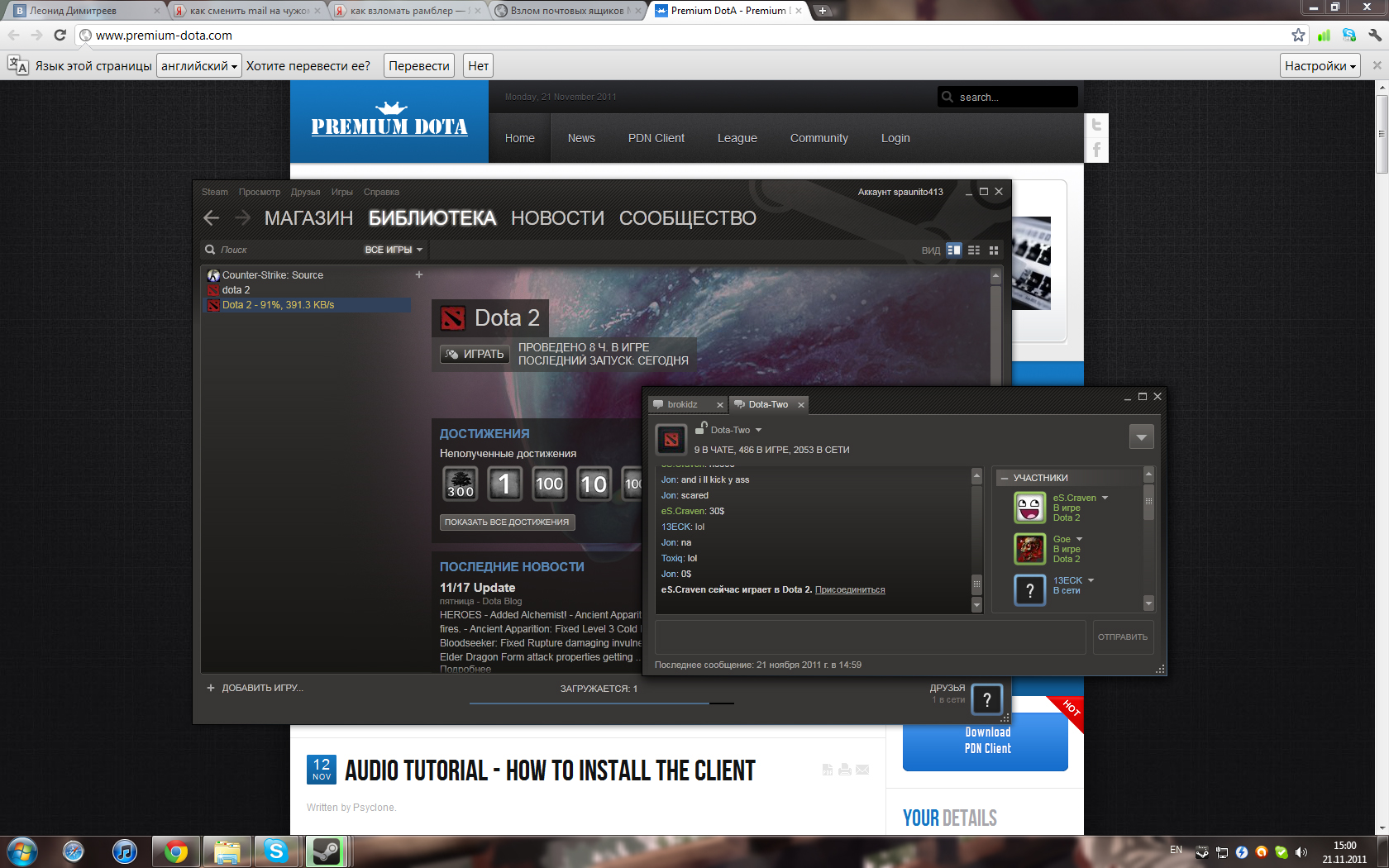Viewport: 1389px width, 868px height.
Task: Open Chrome wrench settings menu
Action: (x=1375, y=35)
